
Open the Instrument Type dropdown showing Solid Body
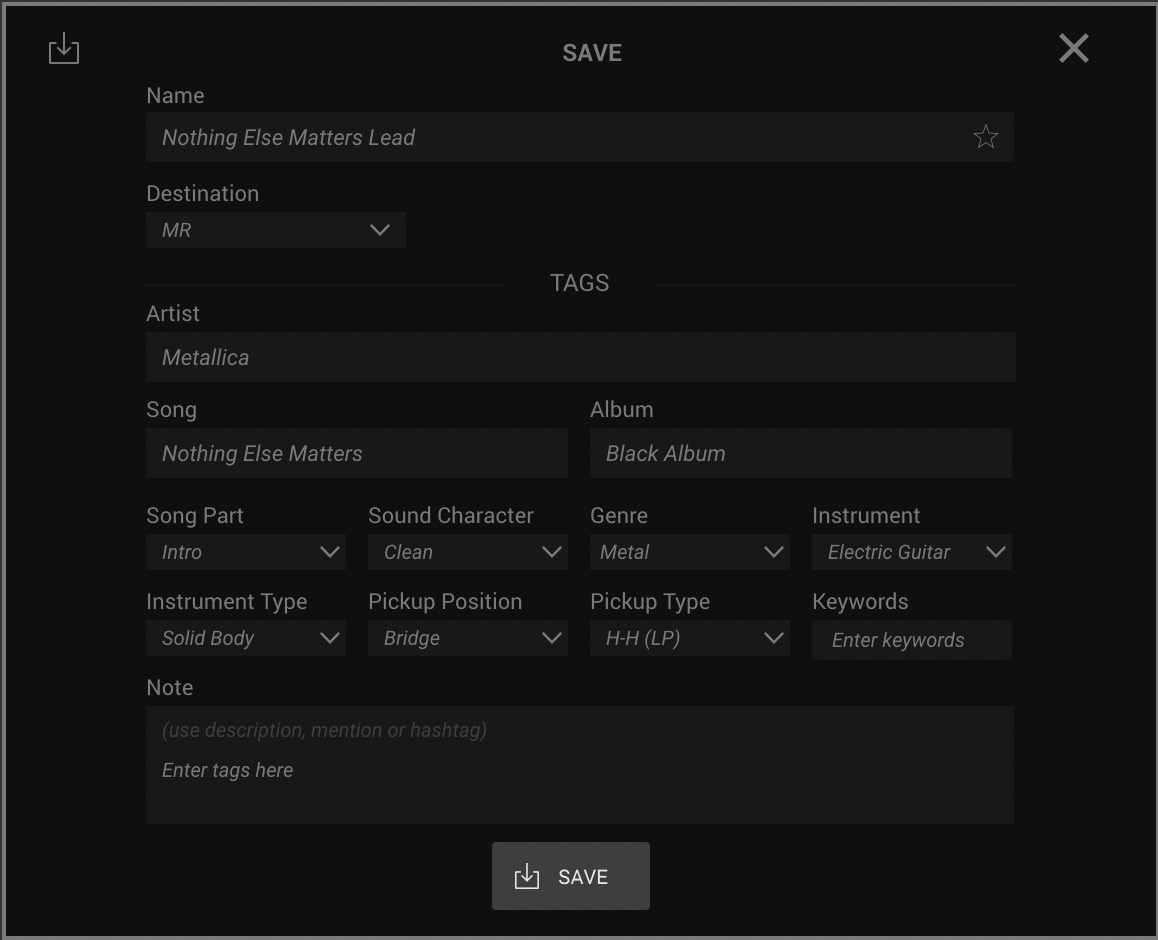click(x=246, y=638)
